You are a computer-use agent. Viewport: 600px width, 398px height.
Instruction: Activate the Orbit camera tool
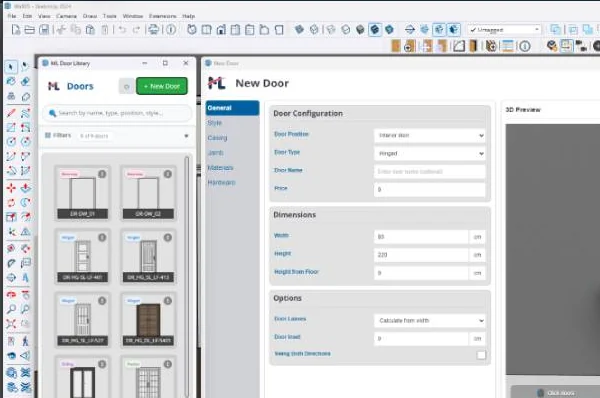click(11, 295)
